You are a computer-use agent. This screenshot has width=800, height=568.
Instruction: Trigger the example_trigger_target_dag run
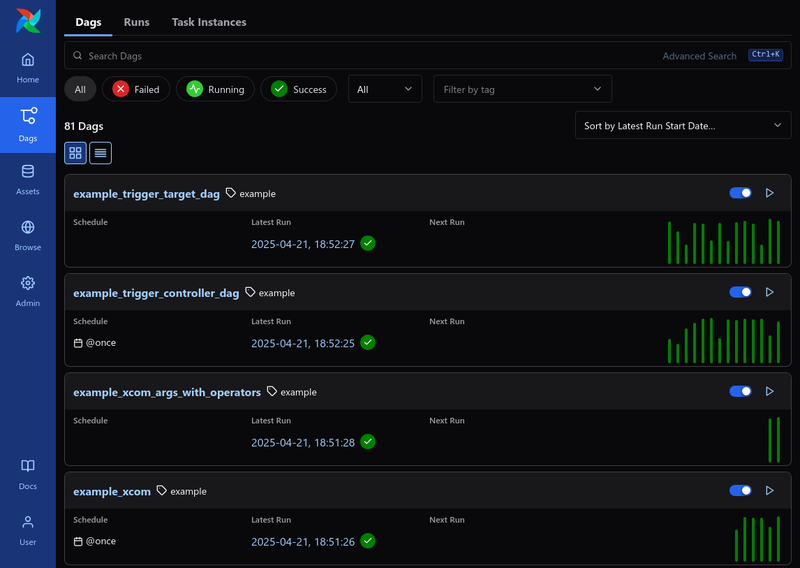point(769,193)
